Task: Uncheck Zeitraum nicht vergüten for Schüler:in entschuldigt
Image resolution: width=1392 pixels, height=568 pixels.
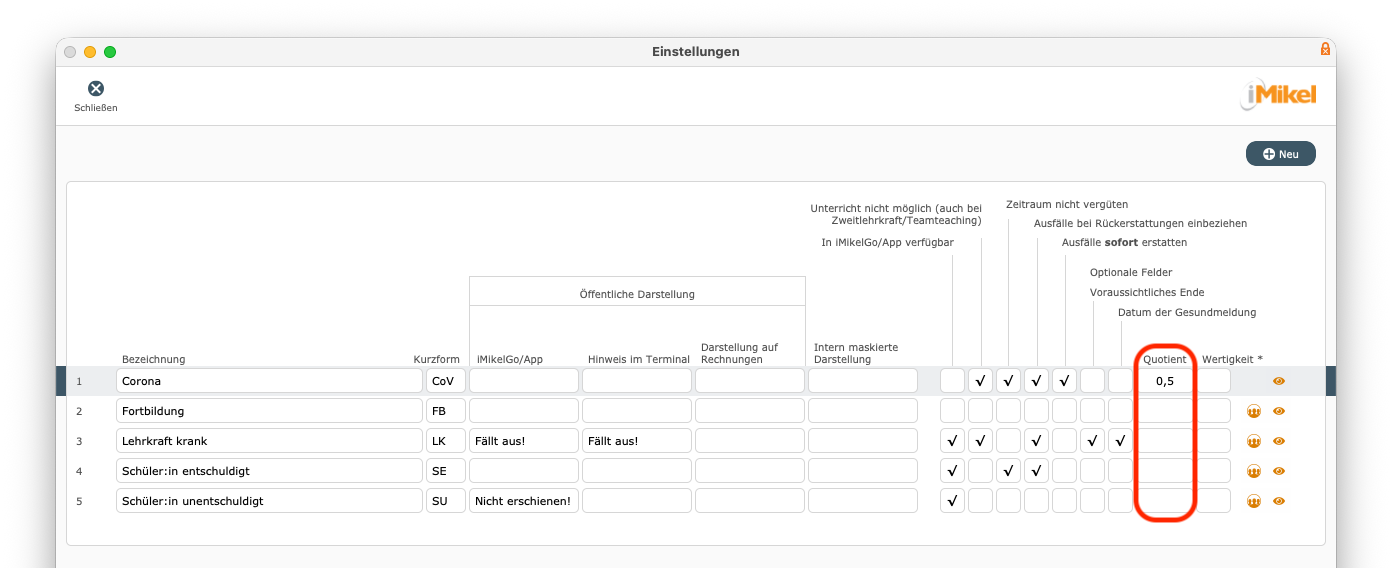Action: 1008,471
